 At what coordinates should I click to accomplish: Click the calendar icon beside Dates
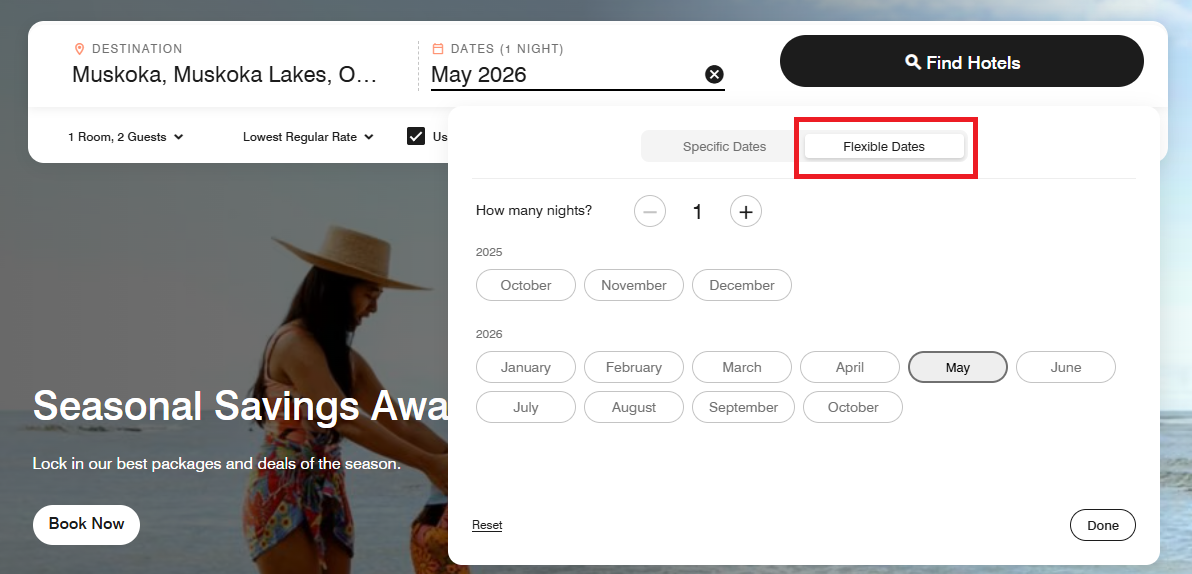(x=438, y=49)
